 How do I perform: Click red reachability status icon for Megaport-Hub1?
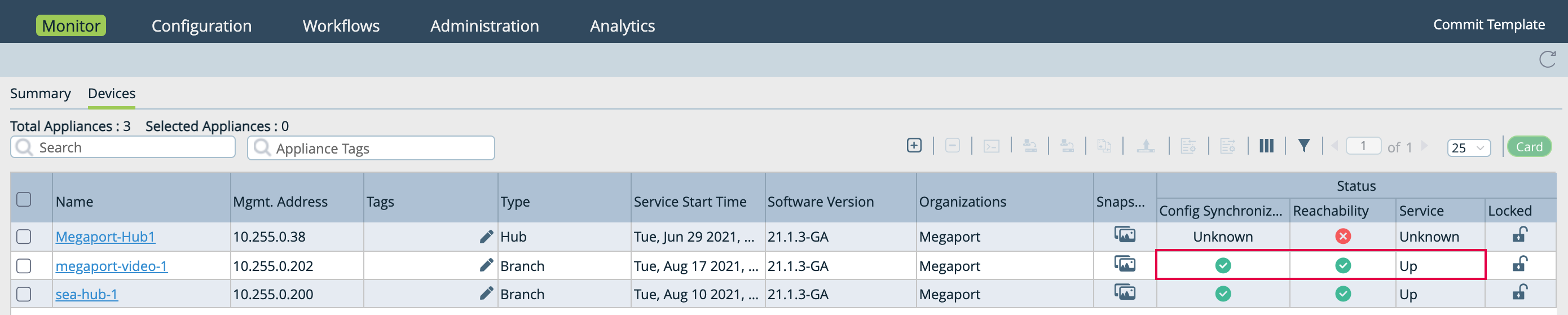[x=1343, y=237]
